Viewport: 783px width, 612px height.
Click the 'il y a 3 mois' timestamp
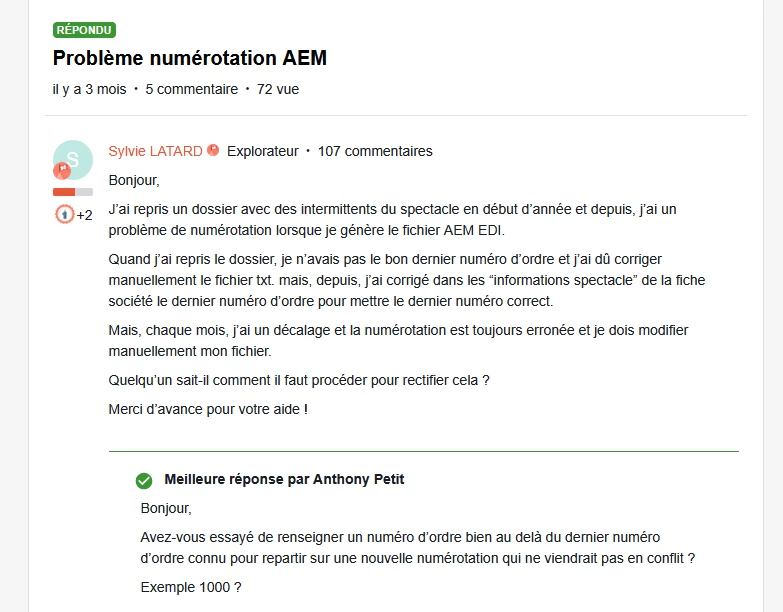(89, 89)
